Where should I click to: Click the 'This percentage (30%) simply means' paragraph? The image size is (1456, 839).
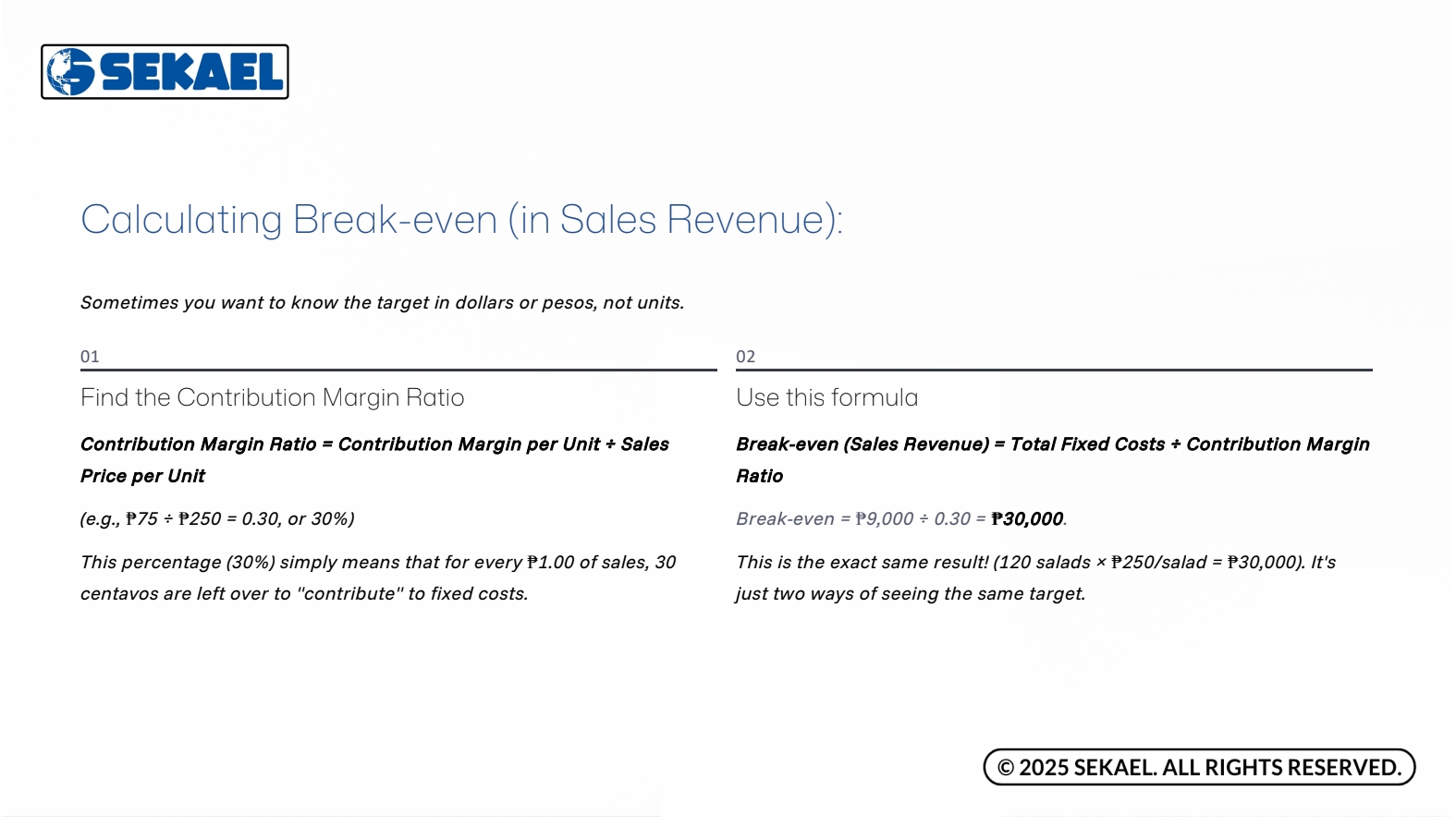[x=377, y=578]
